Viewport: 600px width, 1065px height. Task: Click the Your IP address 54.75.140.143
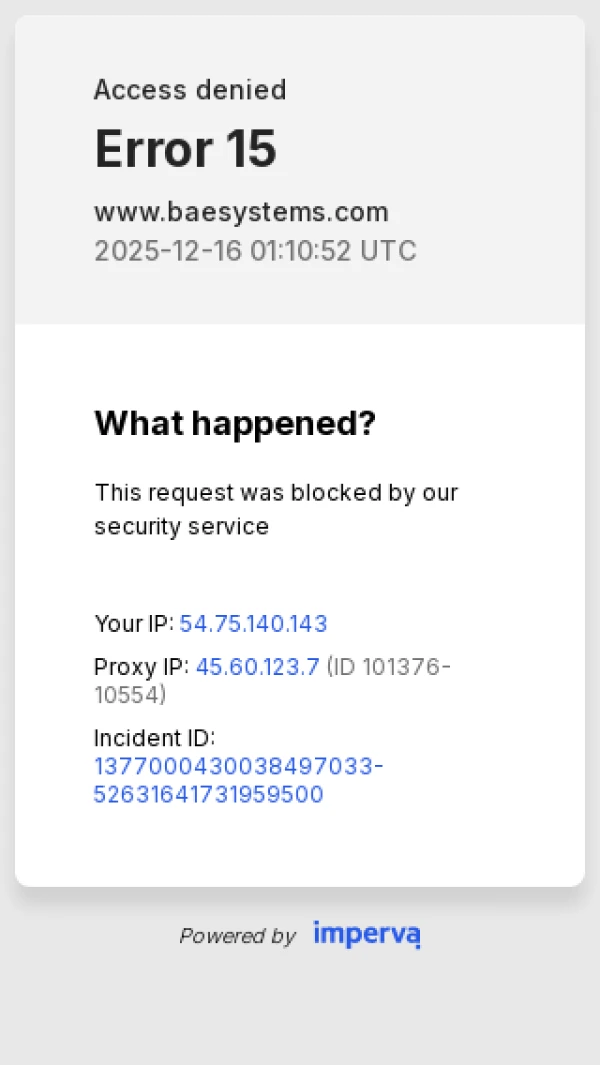click(x=253, y=624)
